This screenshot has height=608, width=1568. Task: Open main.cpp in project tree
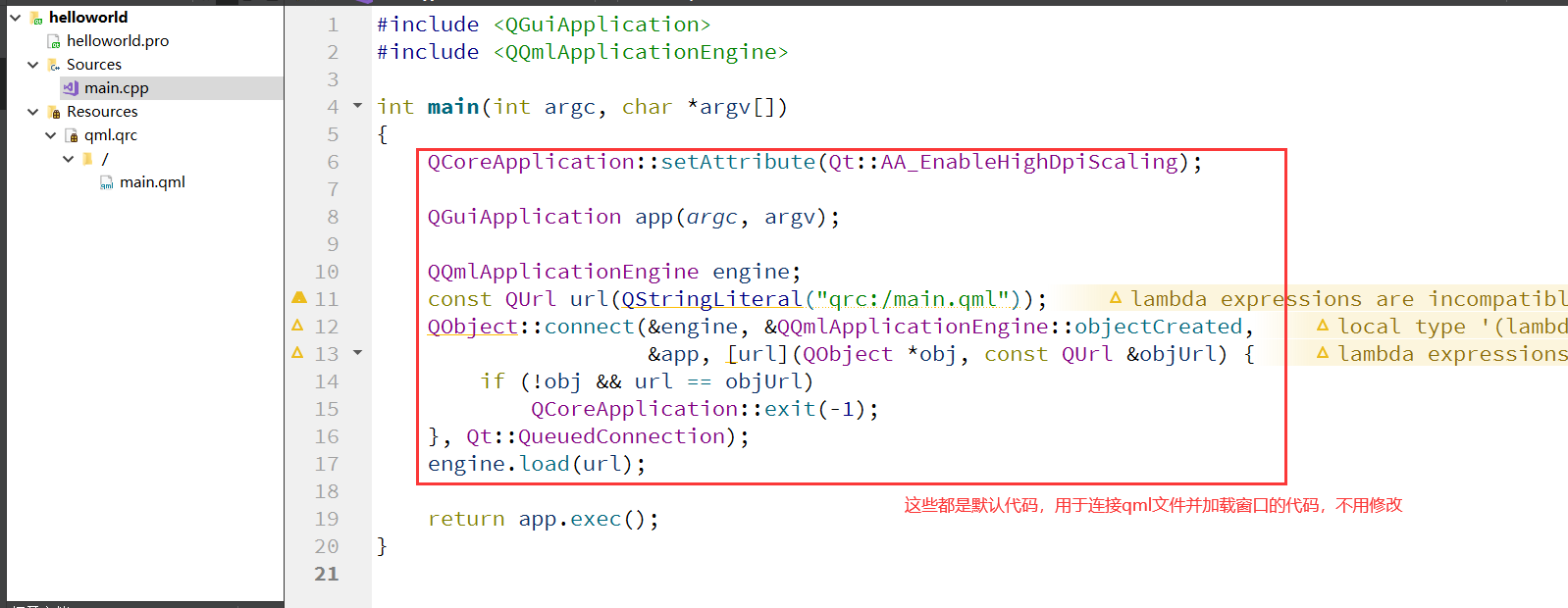pyautogui.click(x=117, y=88)
